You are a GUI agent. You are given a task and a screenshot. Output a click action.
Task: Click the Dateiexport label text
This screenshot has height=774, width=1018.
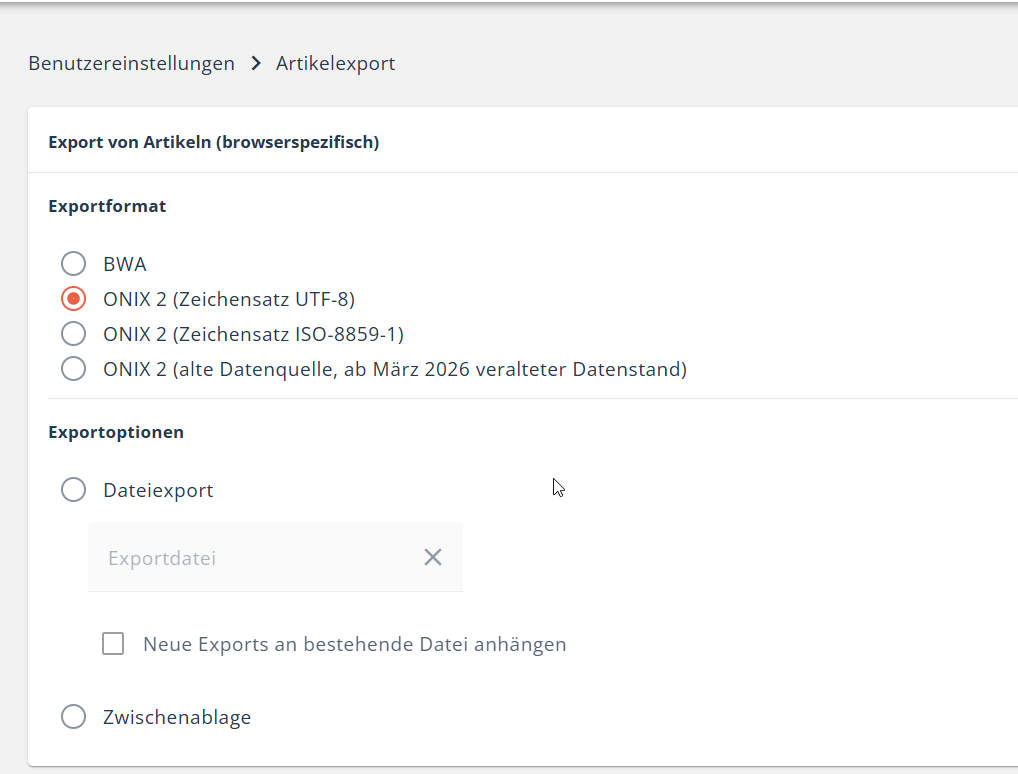pyautogui.click(x=158, y=490)
